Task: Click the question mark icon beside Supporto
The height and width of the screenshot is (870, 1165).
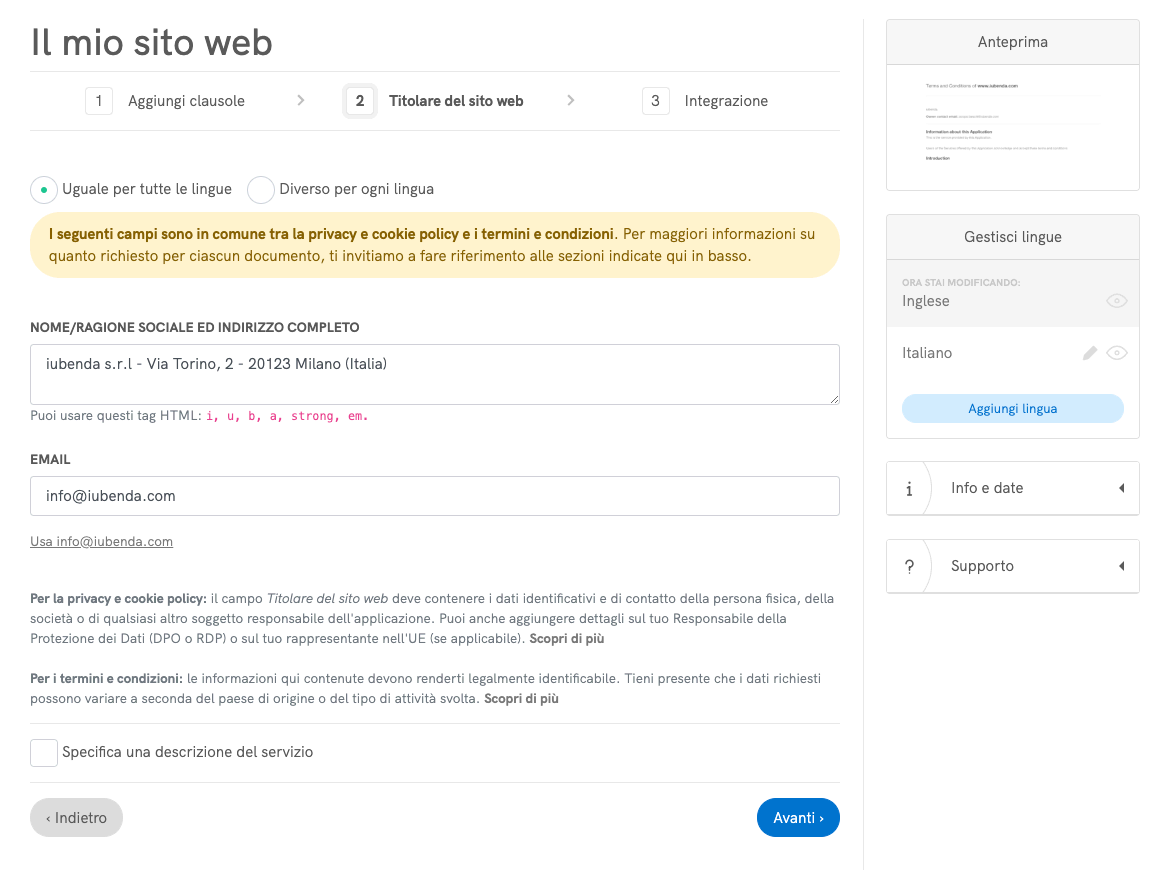Action: pos(909,566)
